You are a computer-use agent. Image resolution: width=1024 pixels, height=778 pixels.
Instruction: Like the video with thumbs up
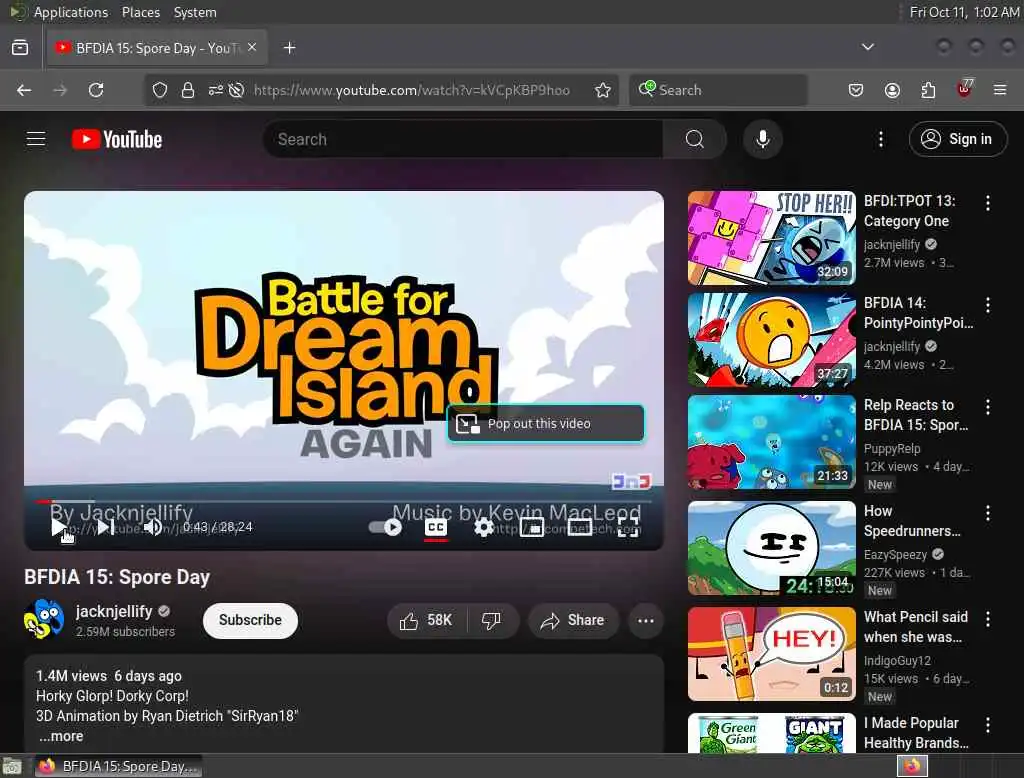[x=426, y=621]
